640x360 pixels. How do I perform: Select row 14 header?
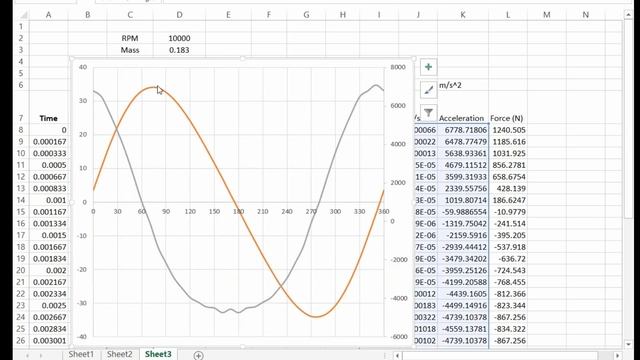[21, 200]
